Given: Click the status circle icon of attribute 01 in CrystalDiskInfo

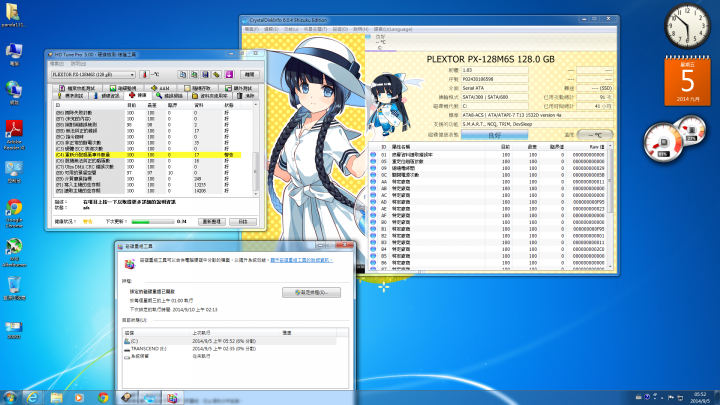Looking at the screenshot, I should [373, 155].
